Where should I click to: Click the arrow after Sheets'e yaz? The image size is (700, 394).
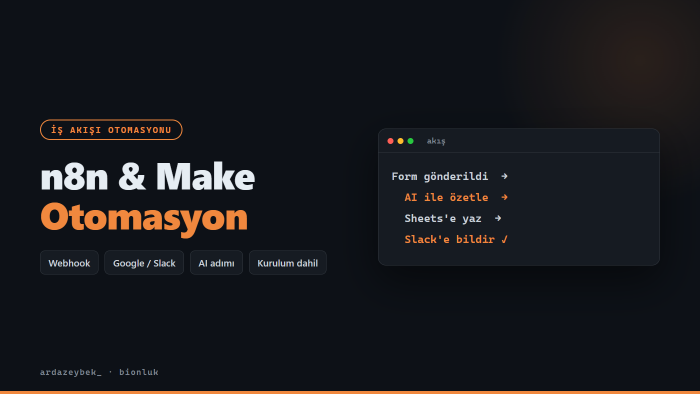[498, 218]
